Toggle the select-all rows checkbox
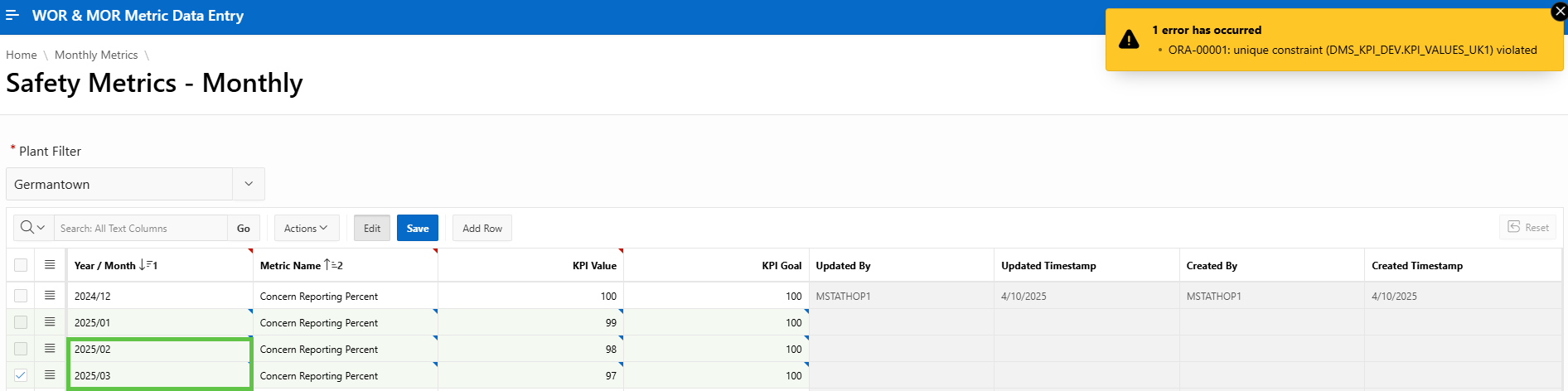Image resolution: width=1568 pixels, height=391 pixels. [x=21, y=265]
